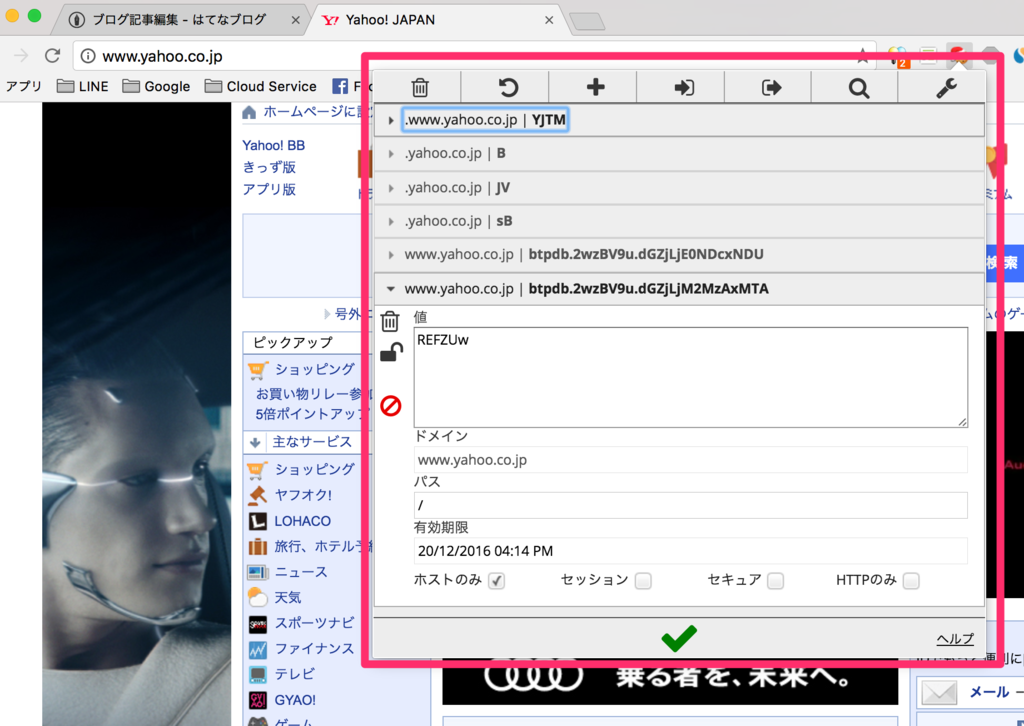Click the Facebook bookmark icon
1024x726 pixels.
(340, 86)
